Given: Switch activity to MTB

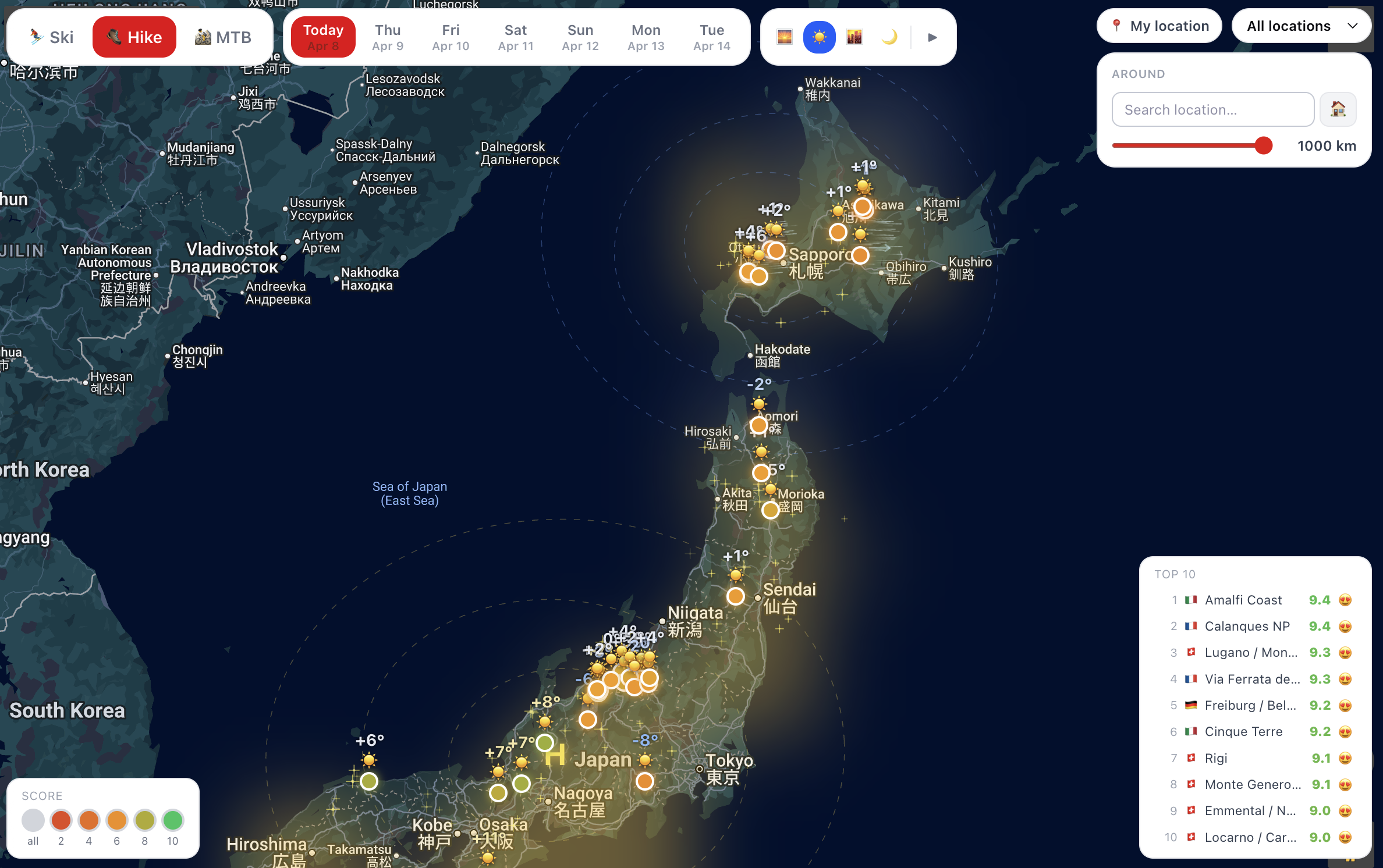Looking at the screenshot, I should tap(223, 37).
